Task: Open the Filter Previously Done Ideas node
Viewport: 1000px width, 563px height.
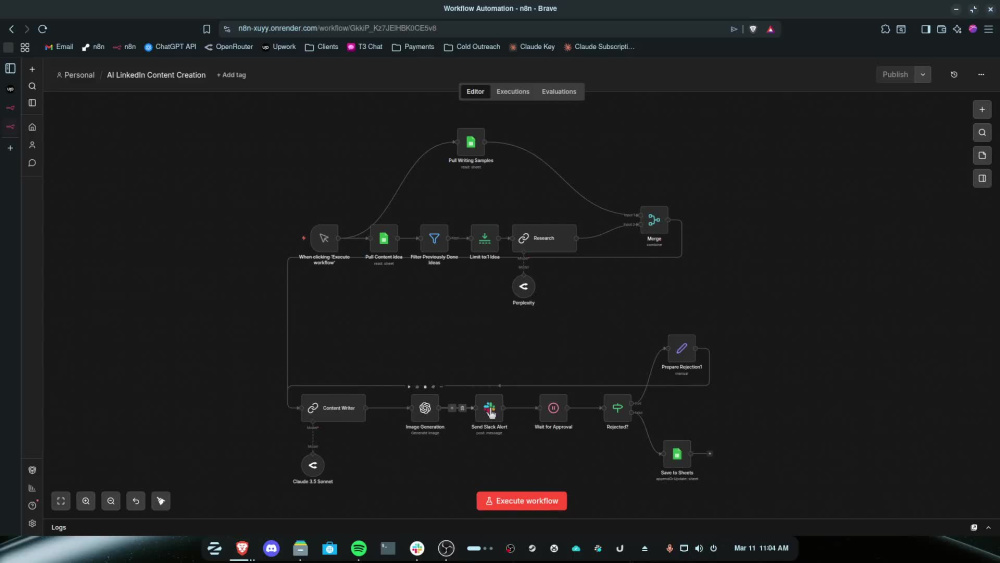Action: pos(434,238)
